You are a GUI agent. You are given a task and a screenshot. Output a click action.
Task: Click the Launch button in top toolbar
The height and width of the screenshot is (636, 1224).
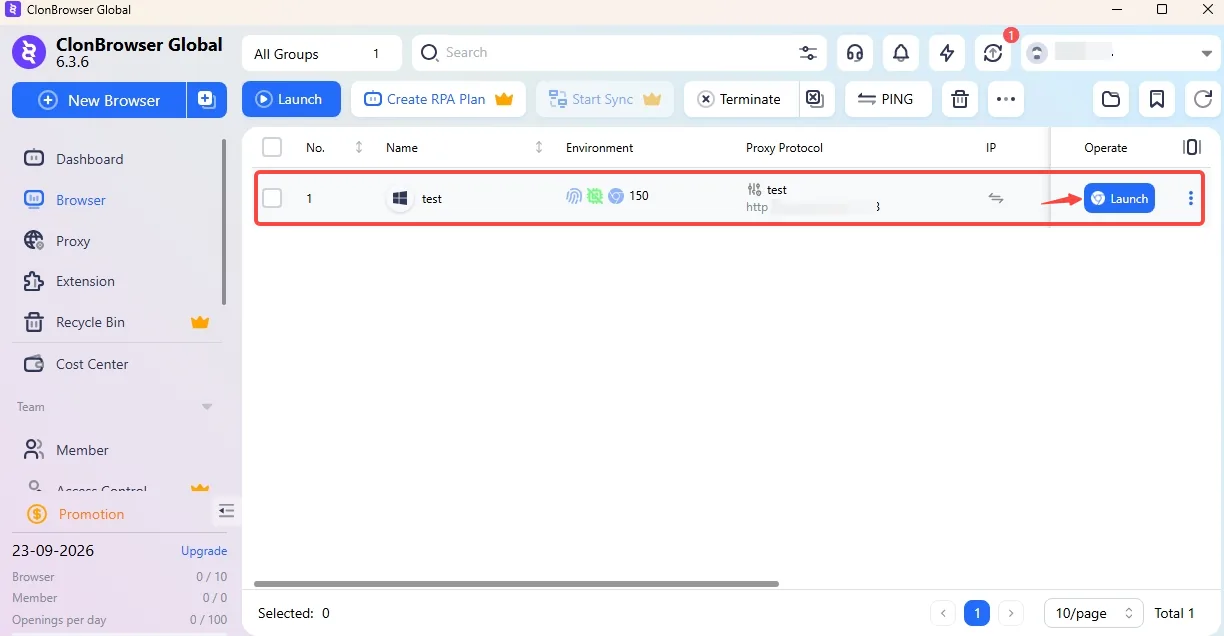pyautogui.click(x=291, y=99)
